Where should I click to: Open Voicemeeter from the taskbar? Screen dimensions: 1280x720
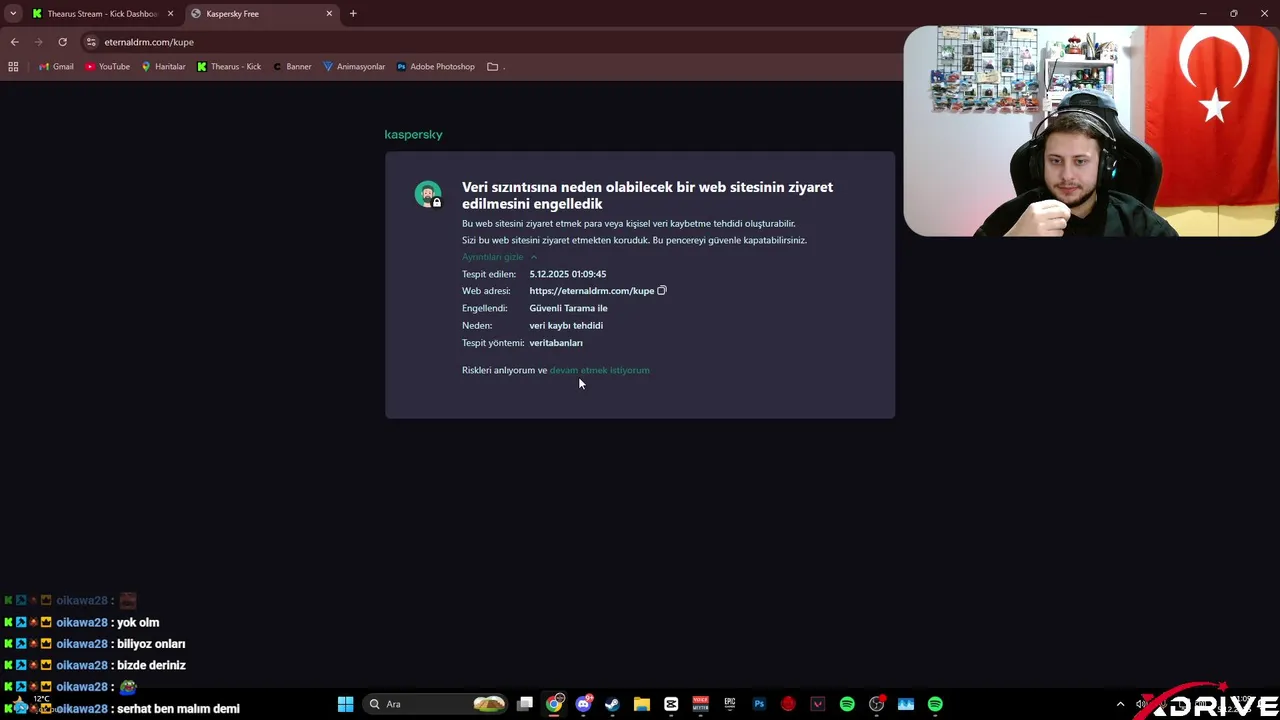pyautogui.click(x=700, y=704)
